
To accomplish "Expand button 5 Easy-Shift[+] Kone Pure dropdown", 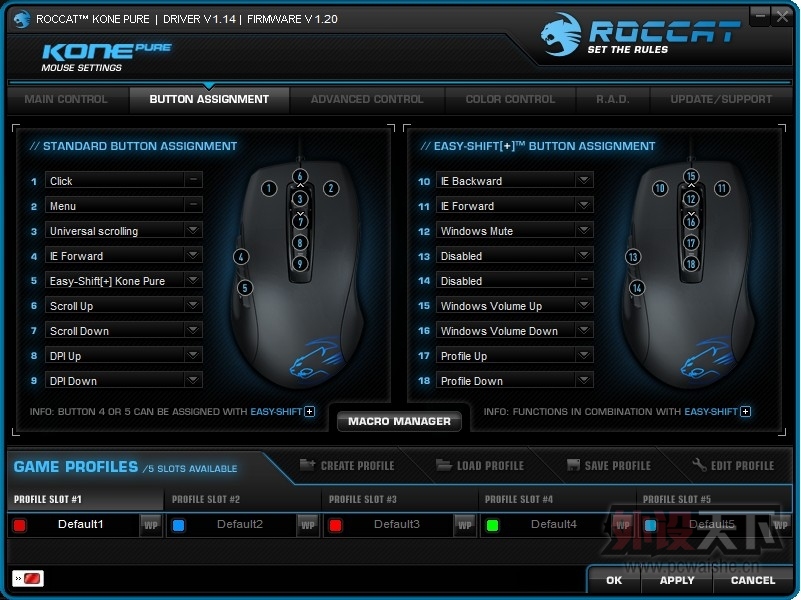I will [193, 280].
